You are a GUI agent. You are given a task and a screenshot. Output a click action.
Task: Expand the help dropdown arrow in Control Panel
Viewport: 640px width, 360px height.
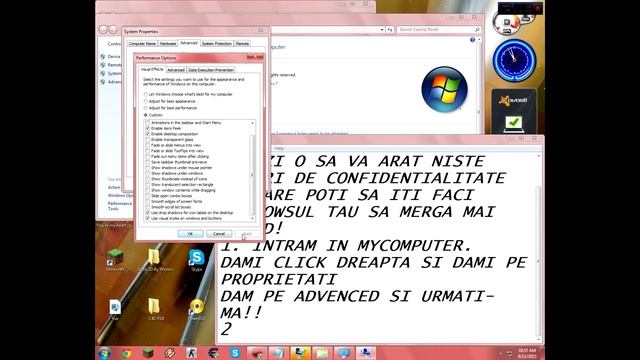(x=479, y=40)
